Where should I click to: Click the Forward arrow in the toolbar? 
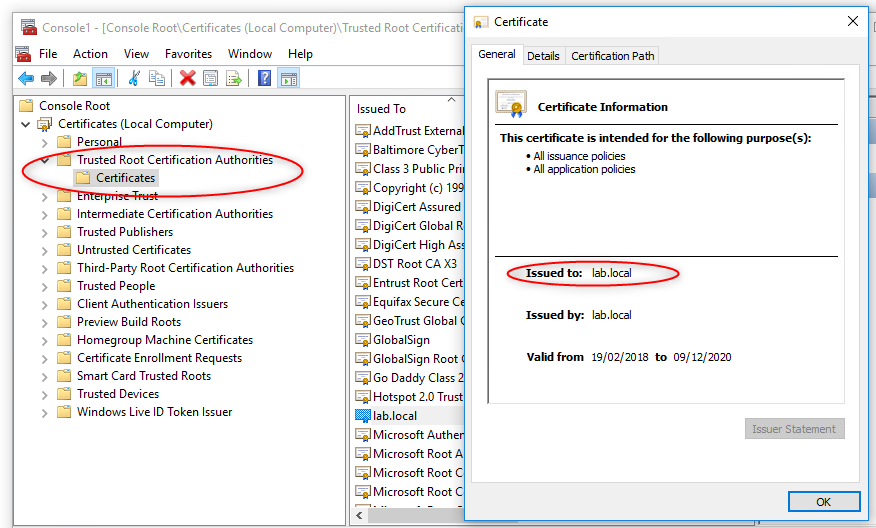(x=47, y=78)
